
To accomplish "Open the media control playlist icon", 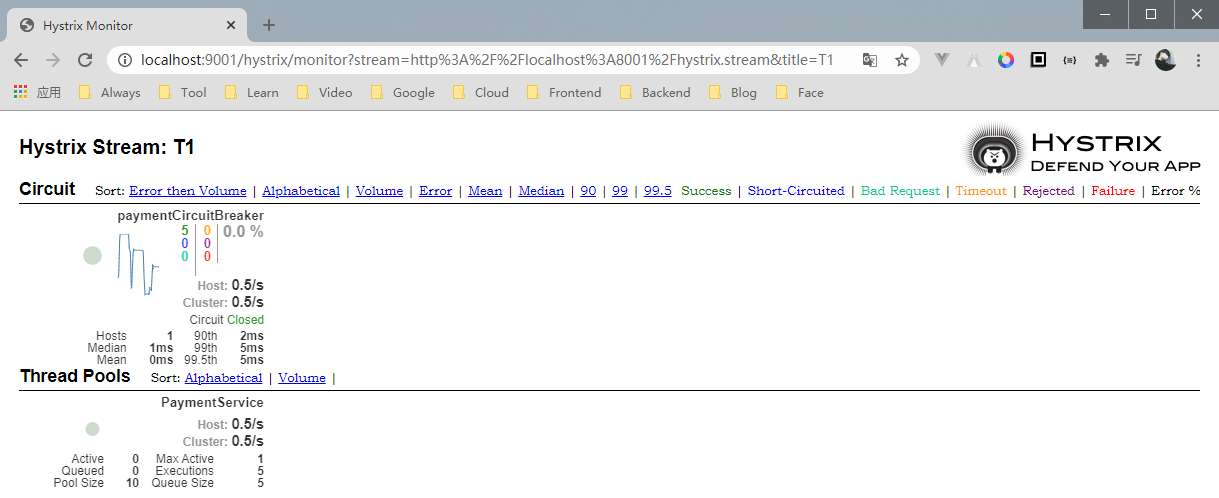I will click(1133, 60).
